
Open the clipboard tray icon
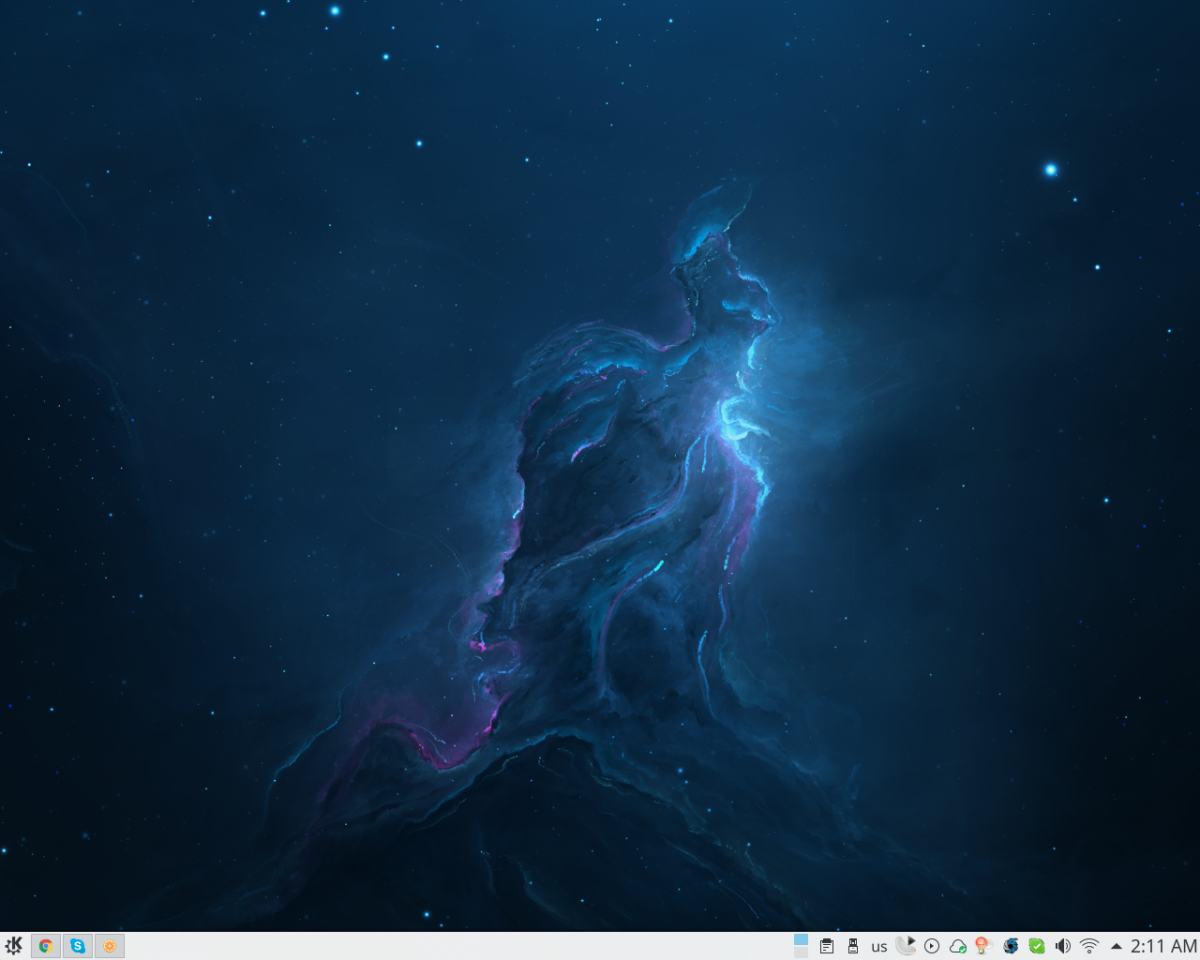826,946
